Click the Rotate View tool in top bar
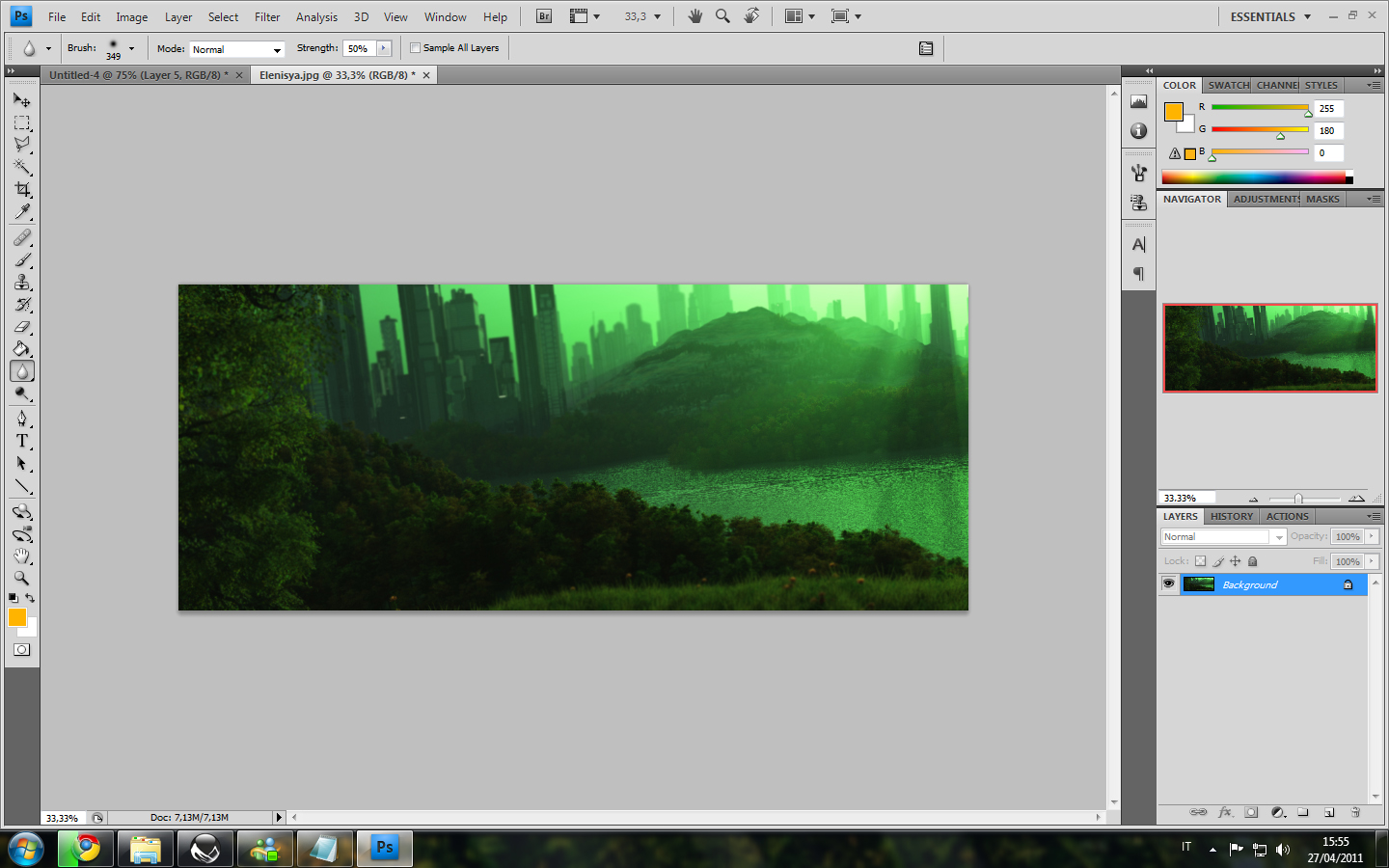Screen dimensions: 1389x868 (x=751, y=16)
